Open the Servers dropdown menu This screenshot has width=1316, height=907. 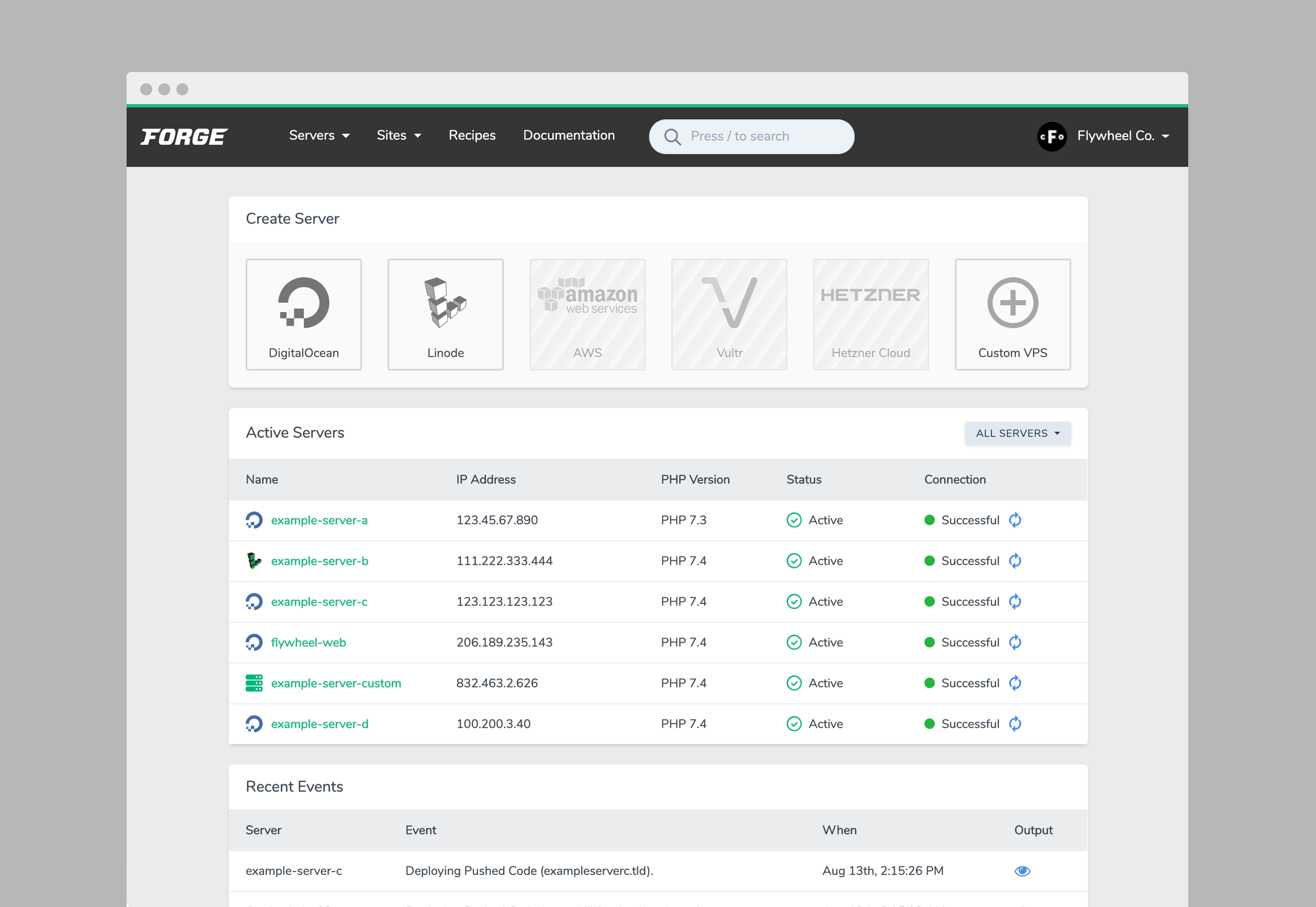pos(319,135)
